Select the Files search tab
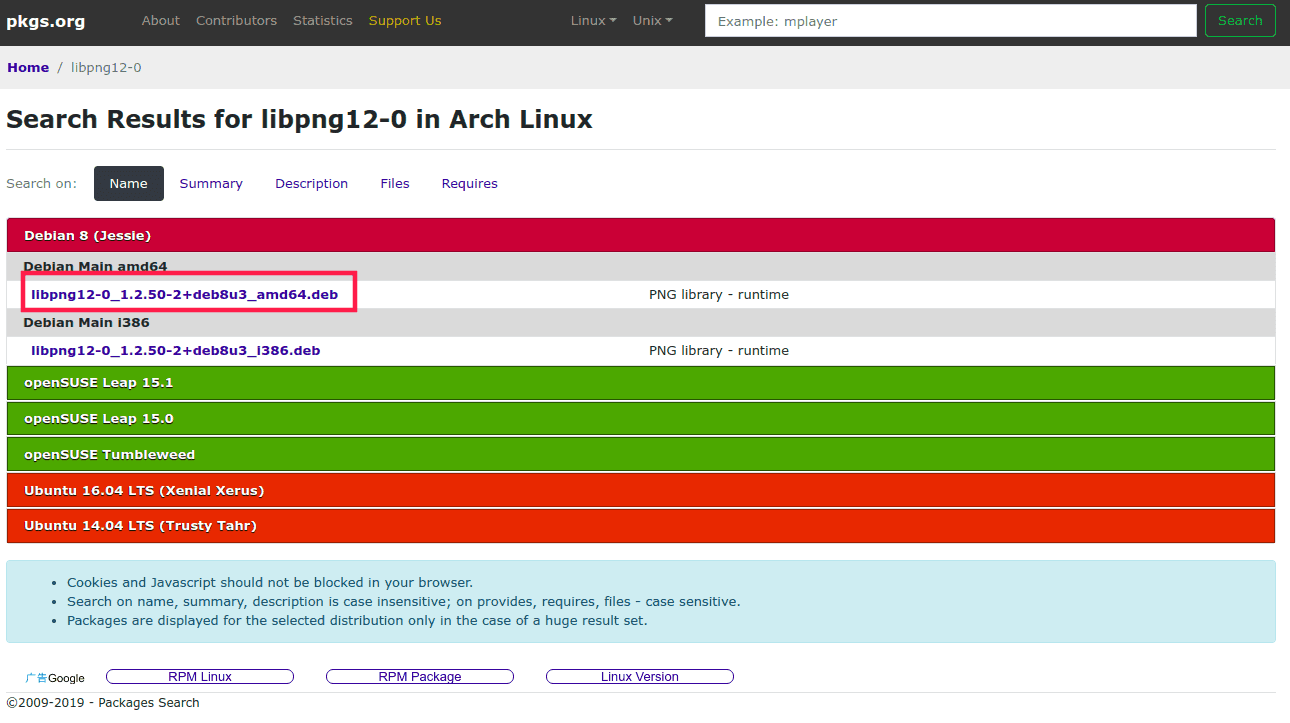Screen dimensions: 1290x723 click(395, 183)
